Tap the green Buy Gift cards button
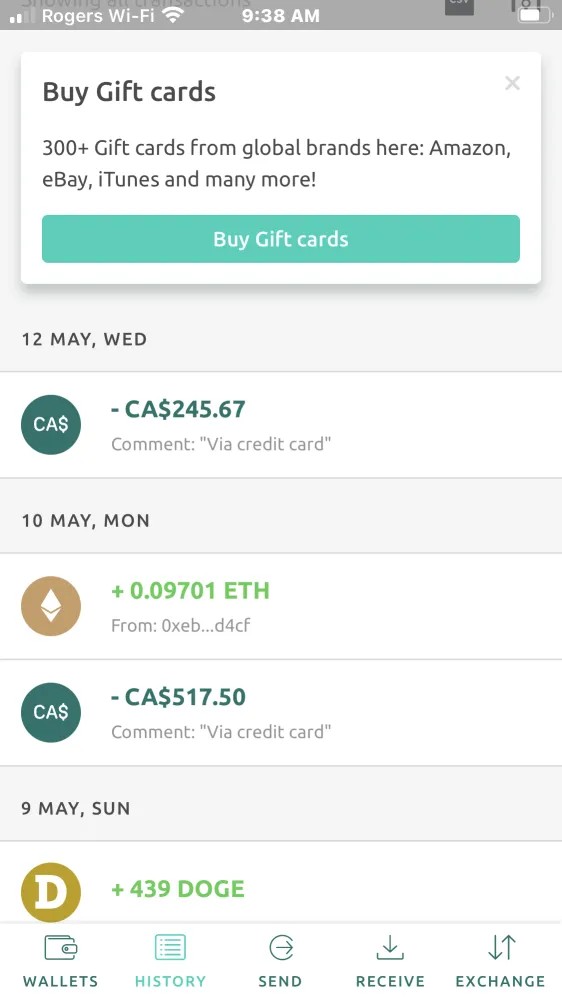The image size is (562, 1000). [x=281, y=239]
